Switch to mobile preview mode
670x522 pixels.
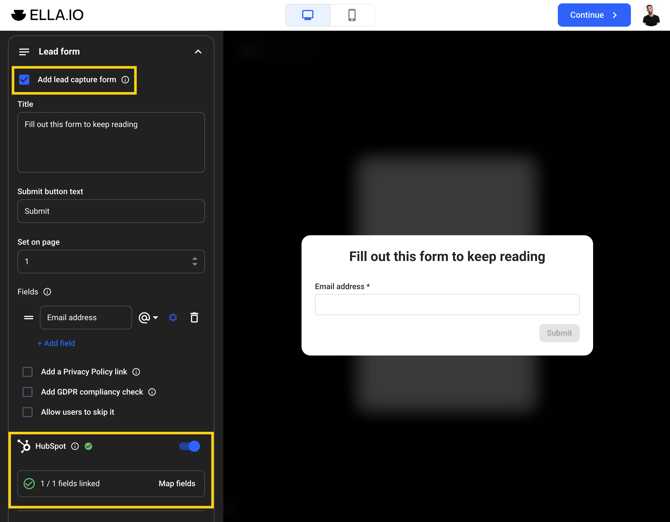point(352,15)
